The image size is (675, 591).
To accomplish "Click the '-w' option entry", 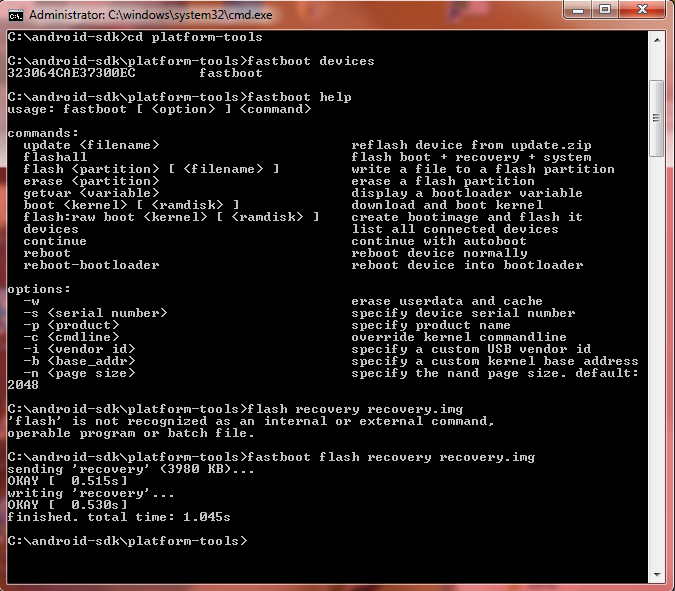I will [x=31, y=301].
